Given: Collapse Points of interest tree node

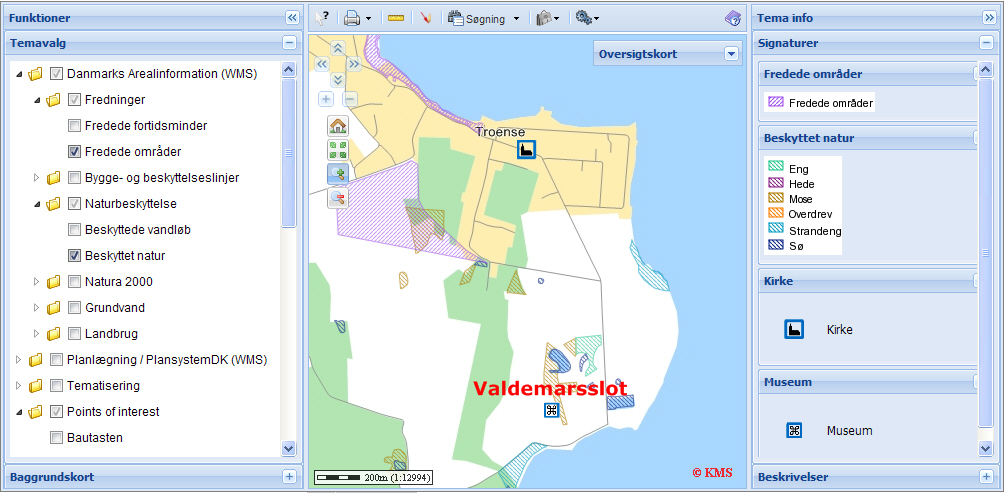Looking at the screenshot, I should 19,412.
